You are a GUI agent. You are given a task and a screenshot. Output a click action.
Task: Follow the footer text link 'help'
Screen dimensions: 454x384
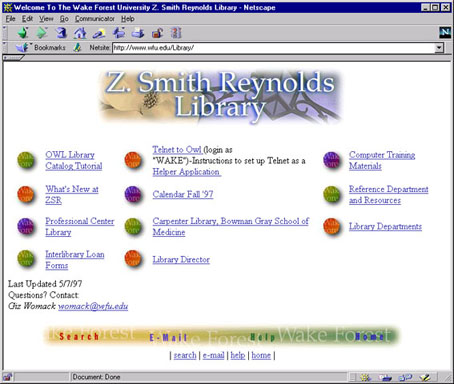pos(238,356)
